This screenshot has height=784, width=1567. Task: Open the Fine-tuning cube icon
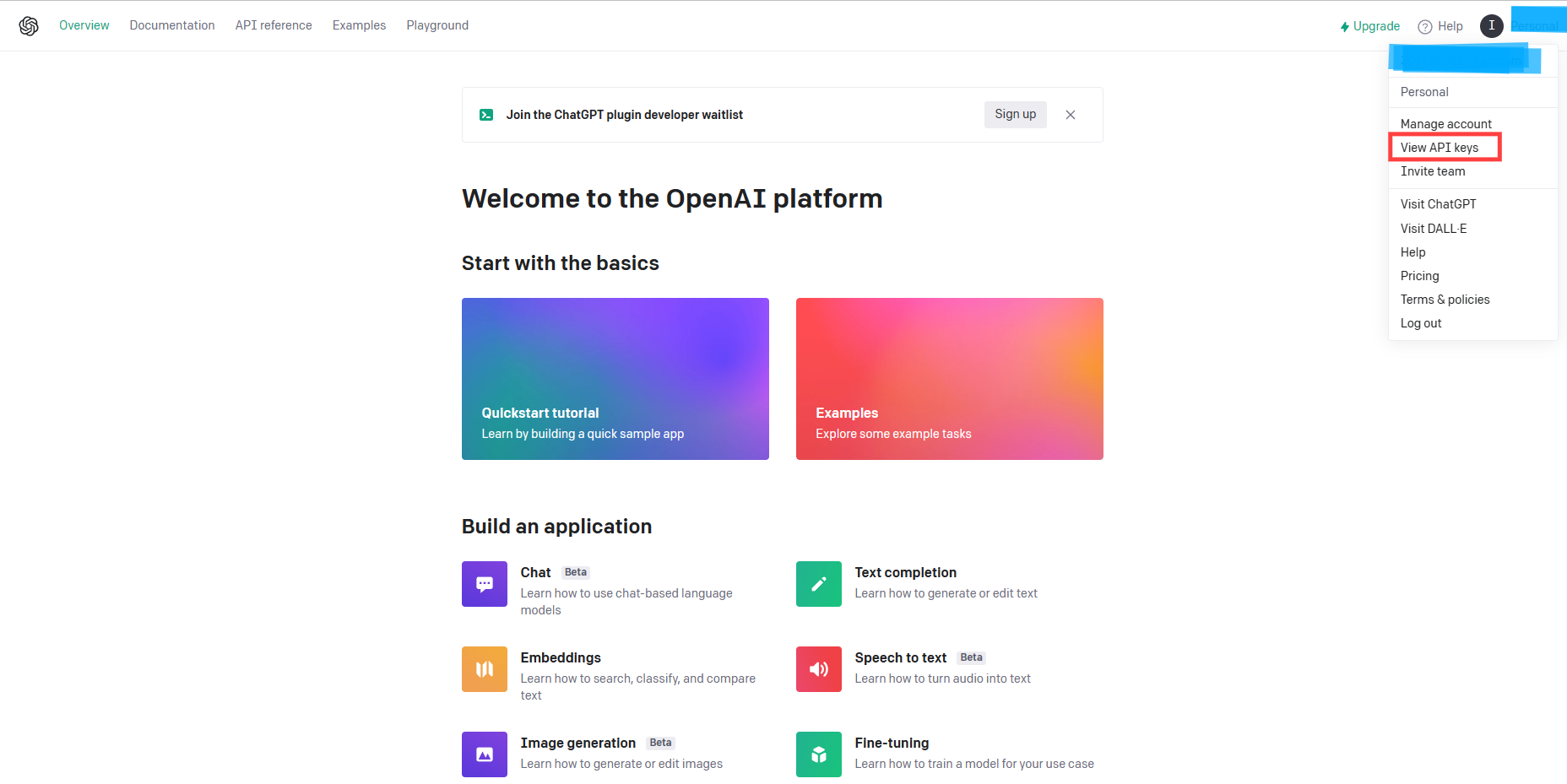coord(819,754)
